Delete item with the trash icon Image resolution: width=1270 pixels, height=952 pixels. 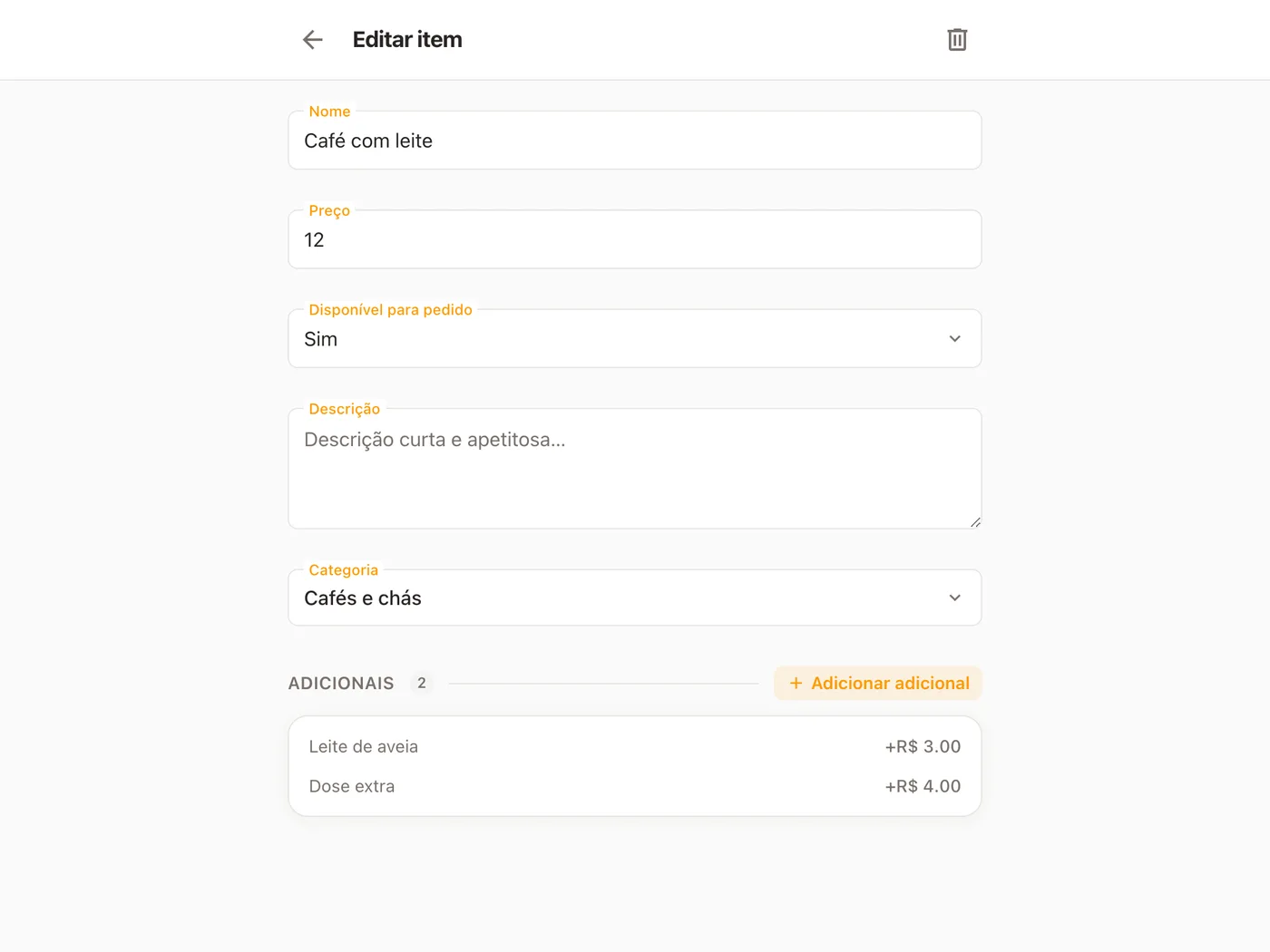pyautogui.click(x=957, y=40)
